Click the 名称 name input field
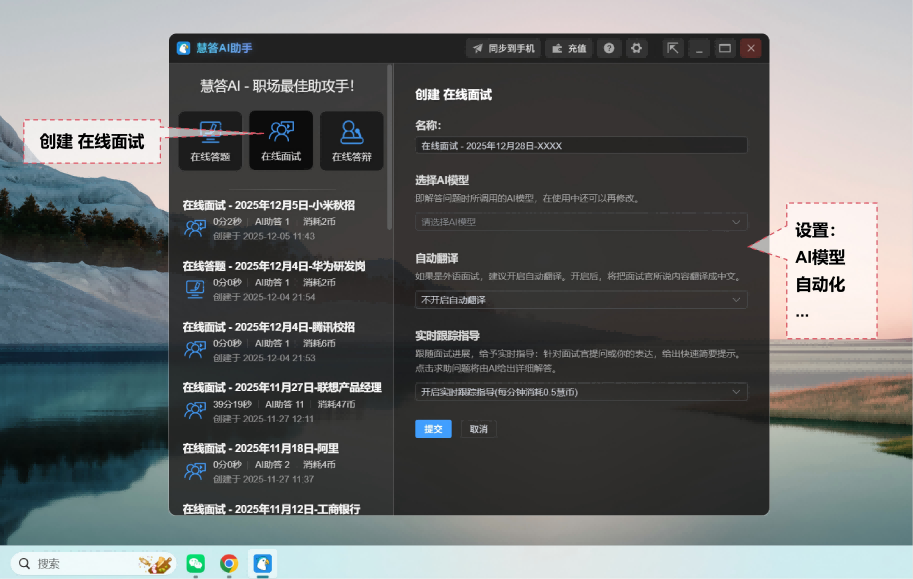 pos(581,146)
